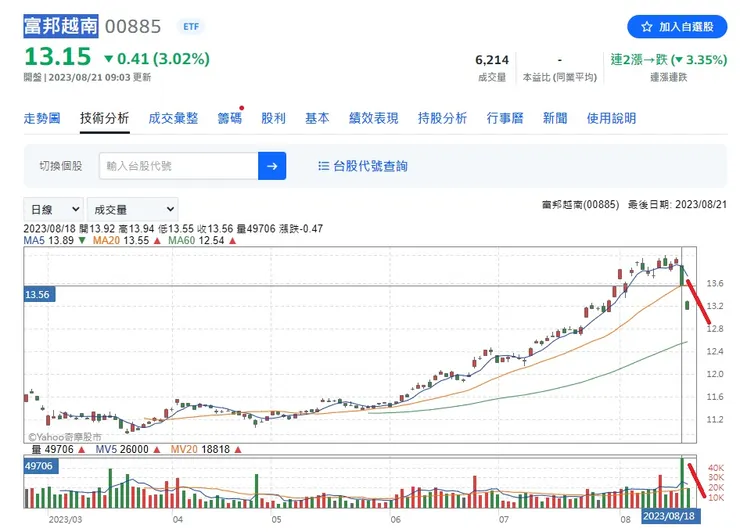740x532 pixels.
Task: Open the 行事曆 tab
Action: pyautogui.click(x=505, y=118)
